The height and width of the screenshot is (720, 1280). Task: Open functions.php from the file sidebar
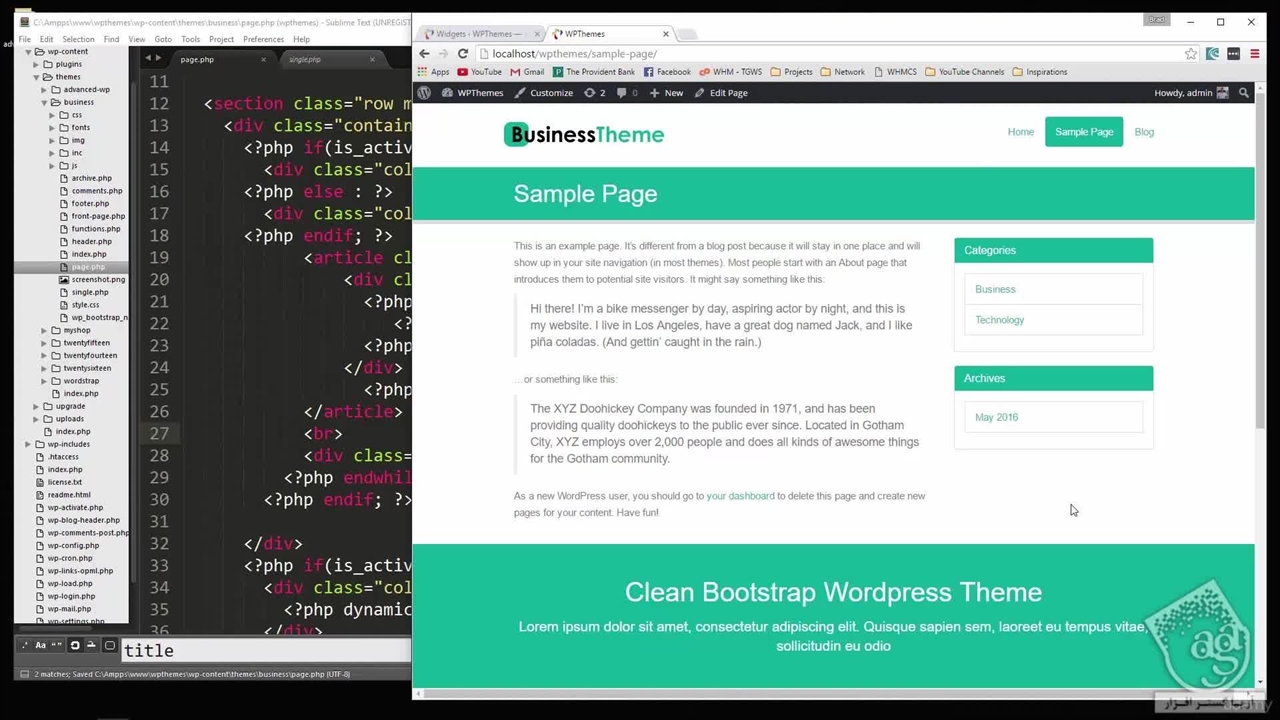[x=96, y=229]
